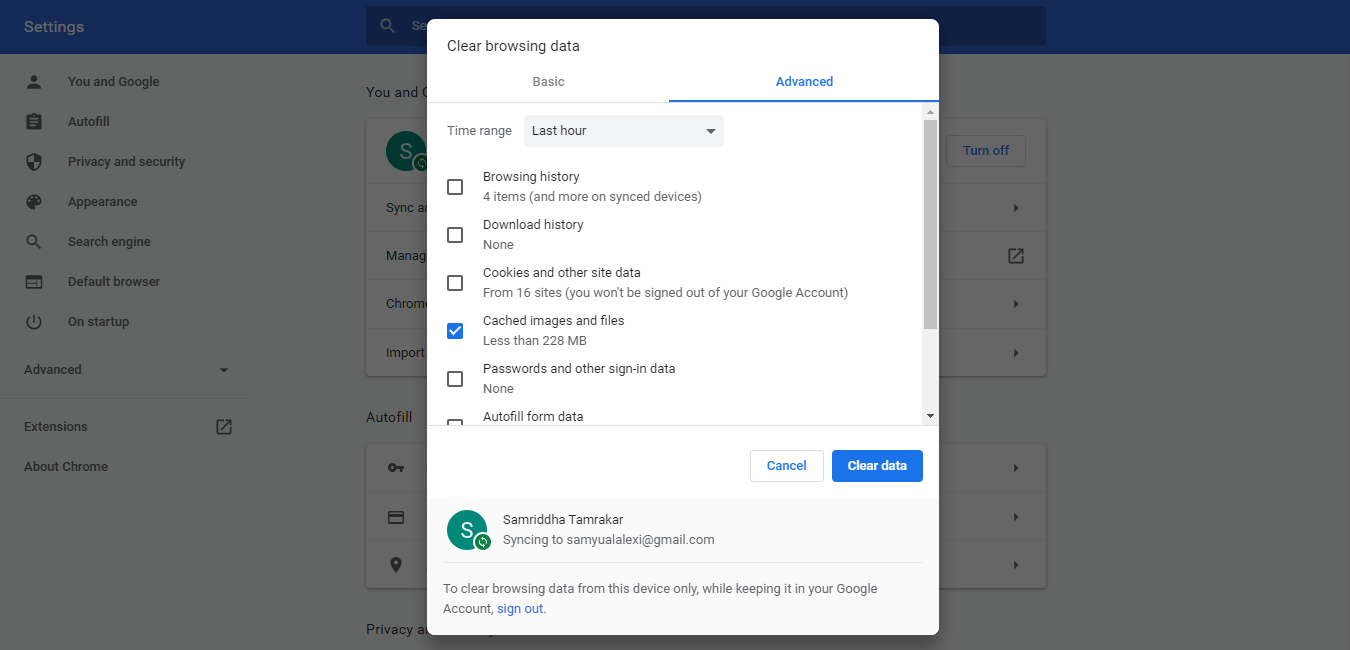Click the search icon in Settings search bar
1350x650 pixels.
[x=387, y=26]
